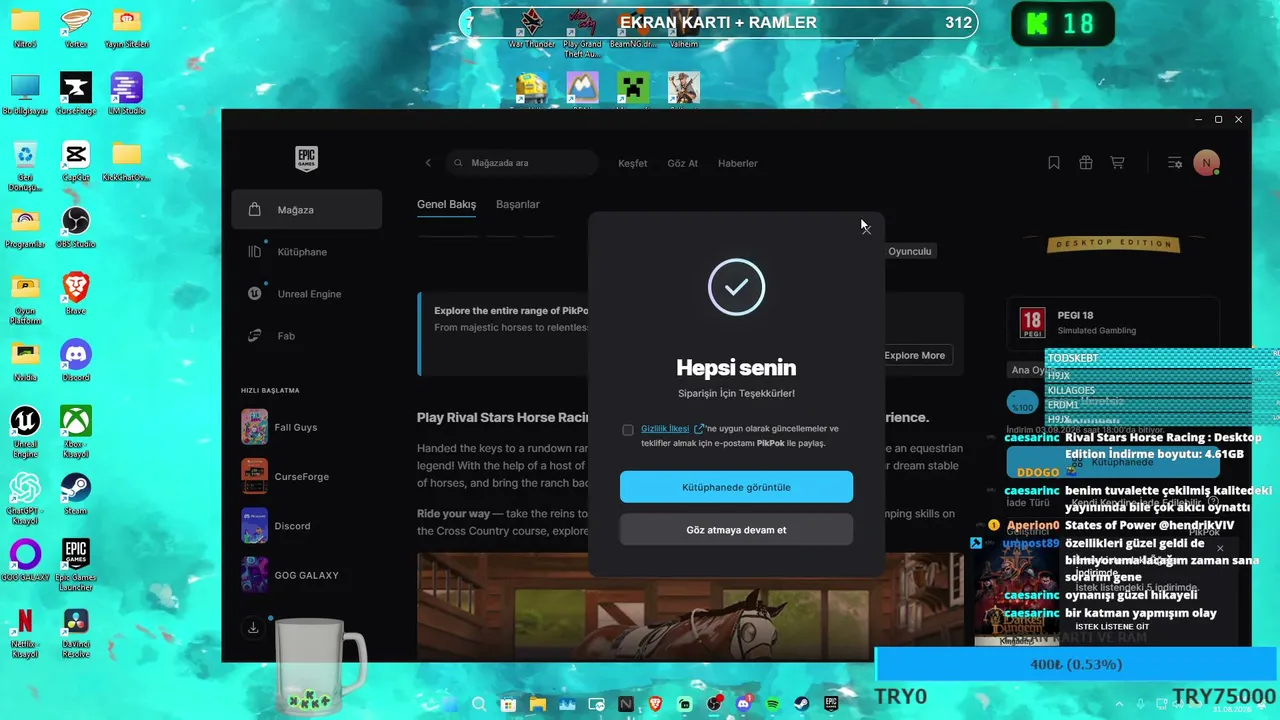Open the Unreal Engine desktop shortcut
The height and width of the screenshot is (720, 1280).
coord(25,432)
